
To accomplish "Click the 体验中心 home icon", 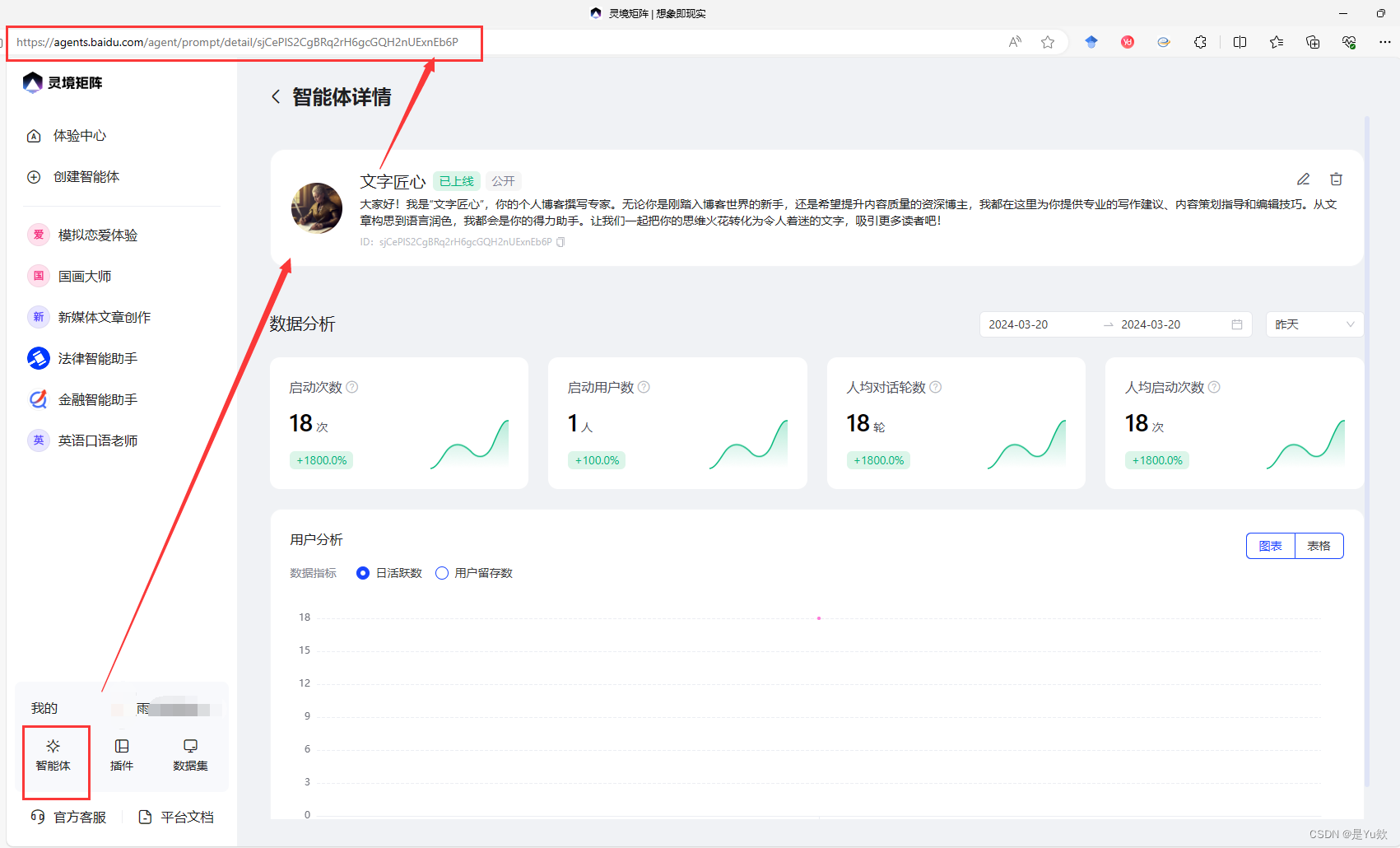I will (34, 136).
